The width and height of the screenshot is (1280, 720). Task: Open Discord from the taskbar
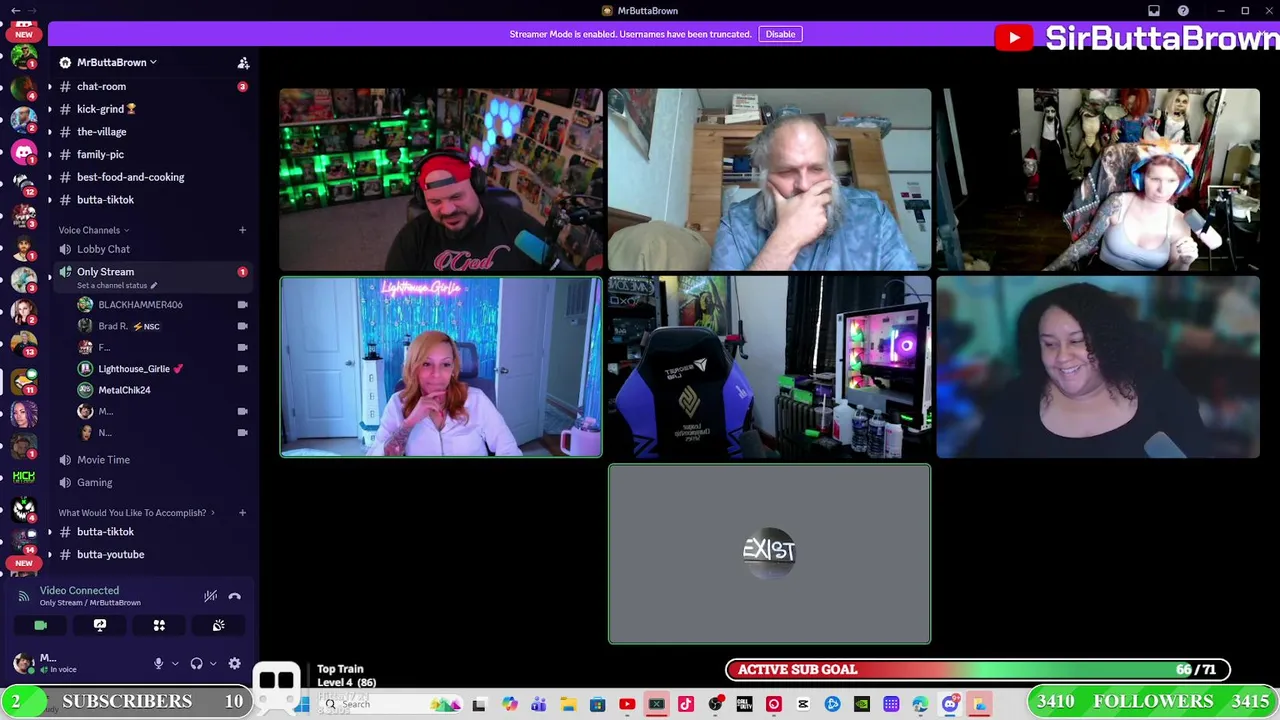coord(950,704)
